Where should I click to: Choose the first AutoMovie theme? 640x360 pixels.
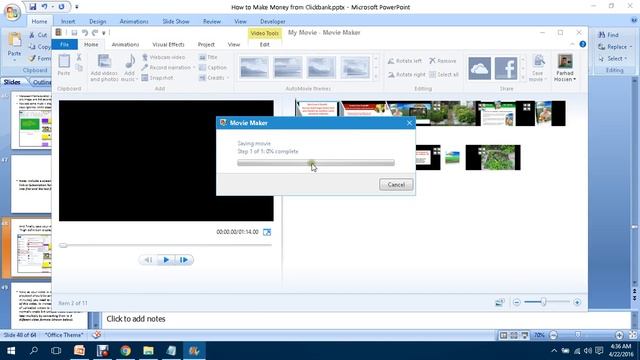tap(254, 67)
